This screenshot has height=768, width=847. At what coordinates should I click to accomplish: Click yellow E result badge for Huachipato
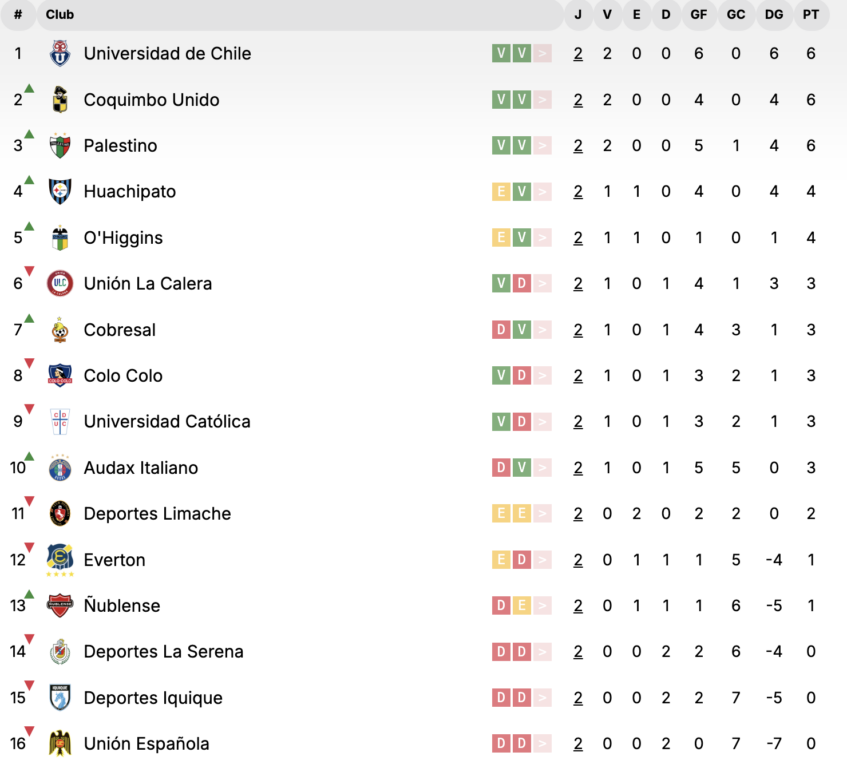pos(501,192)
